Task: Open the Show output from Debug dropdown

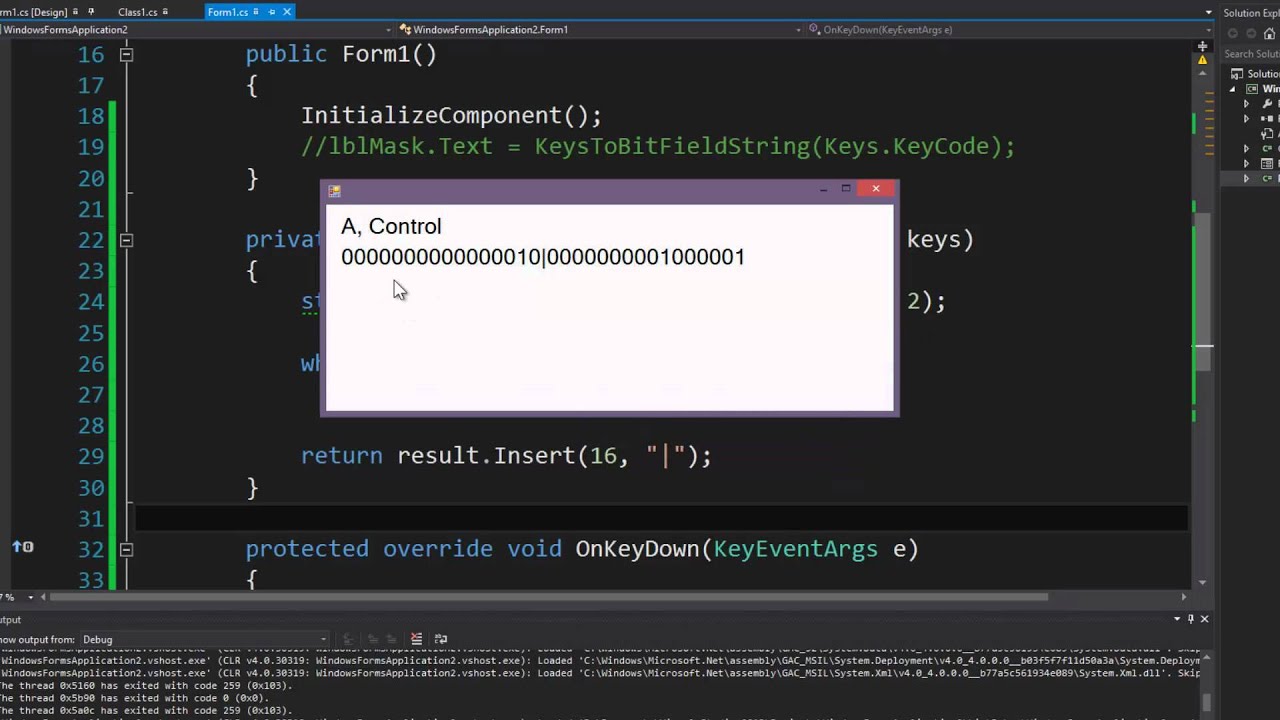Action: pyautogui.click(x=203, y=639)
